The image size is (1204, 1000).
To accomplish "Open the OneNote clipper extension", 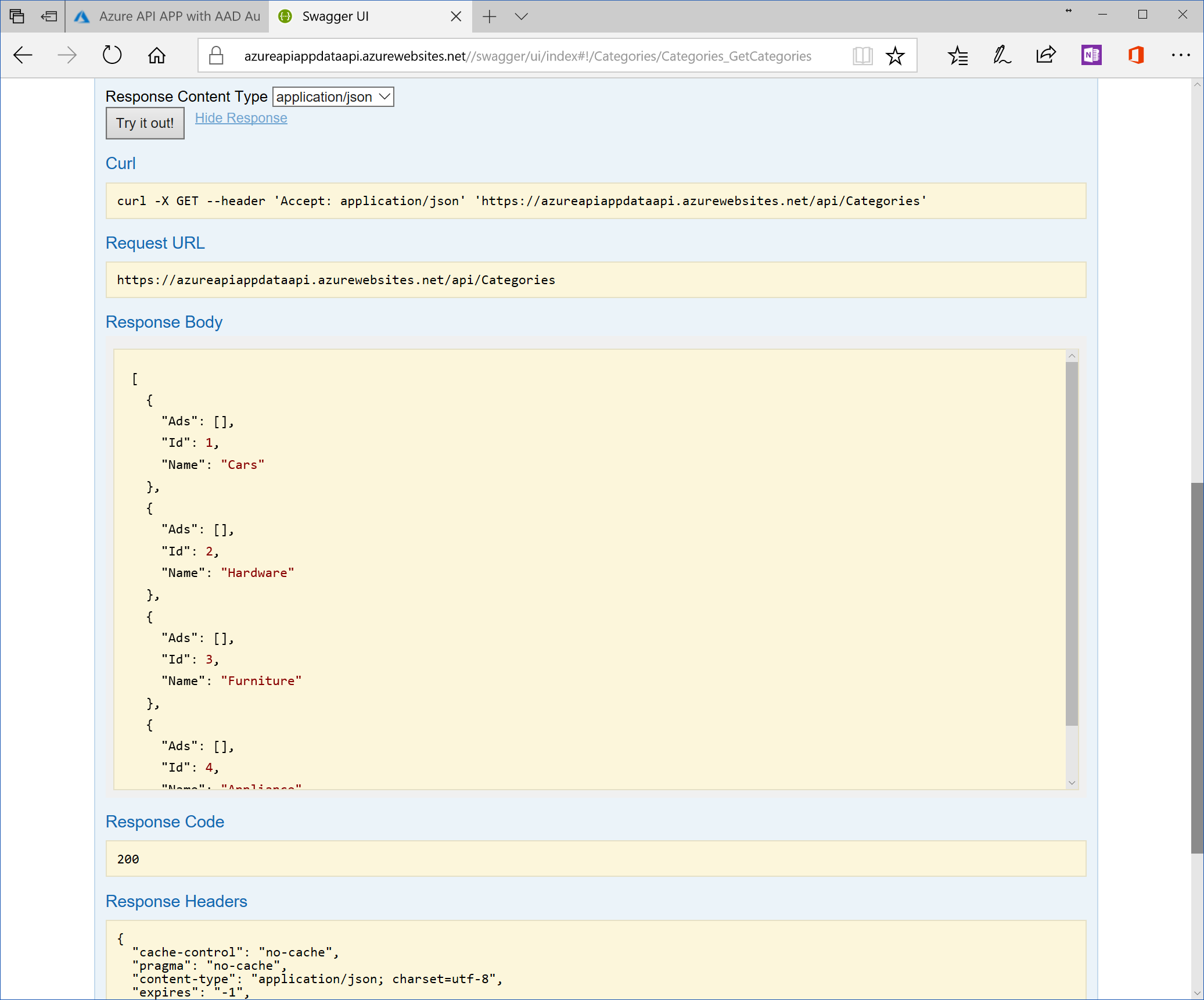I will pos(1091,56).
